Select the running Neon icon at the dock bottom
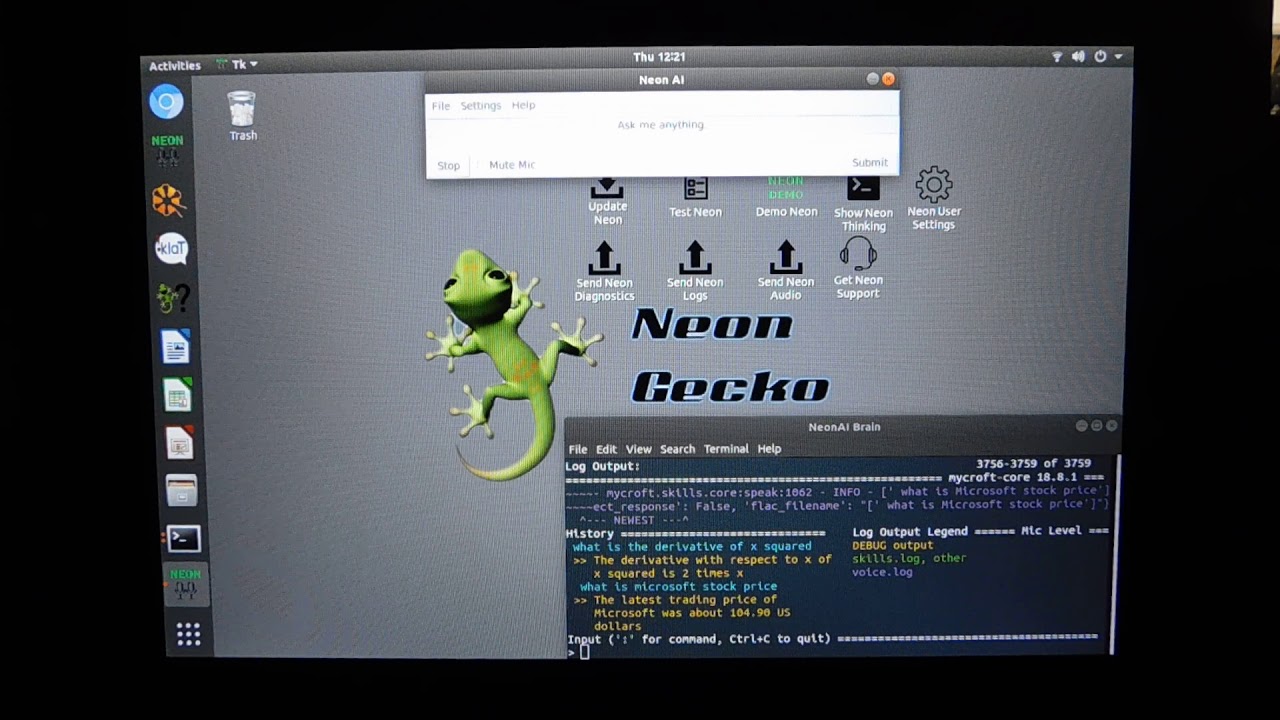 185,584
